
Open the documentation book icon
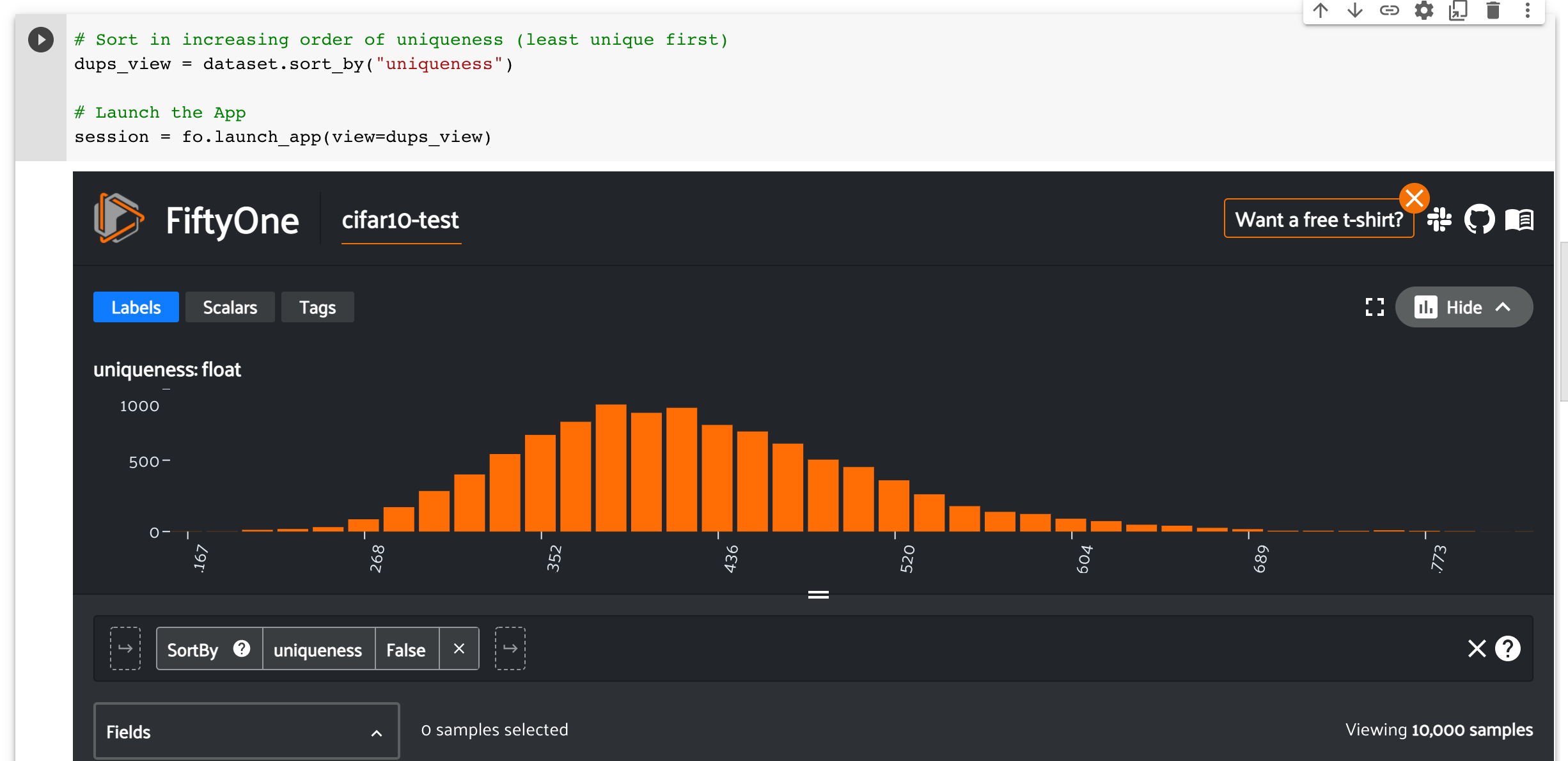(1519, 219)
